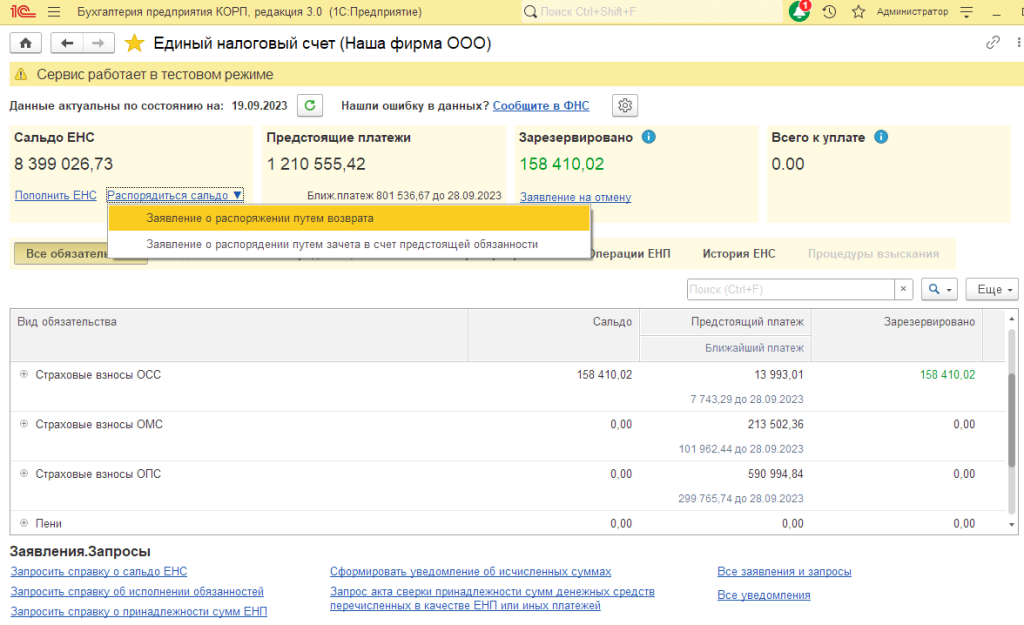Select Заявление о распоряжении путем зачета
The width and height of the screenshot is (1024, 625).
[x=349, y=244]
